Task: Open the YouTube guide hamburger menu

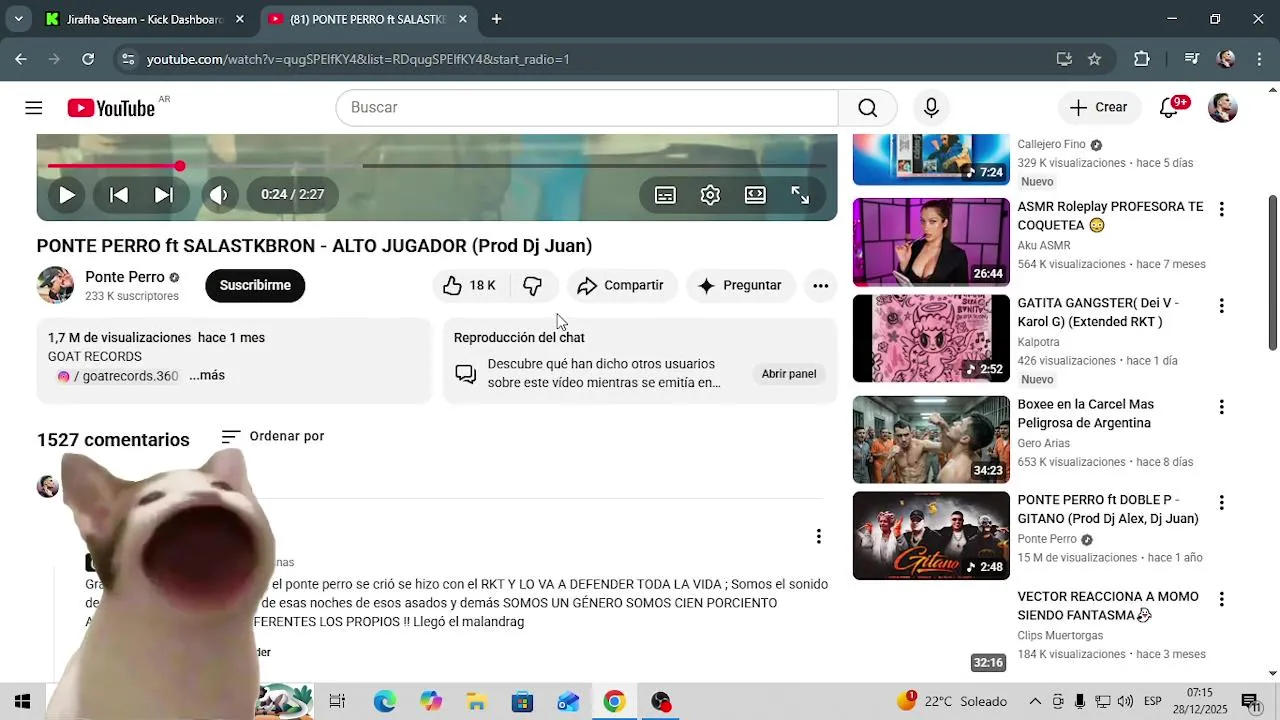Action: (x=34, y=108)
